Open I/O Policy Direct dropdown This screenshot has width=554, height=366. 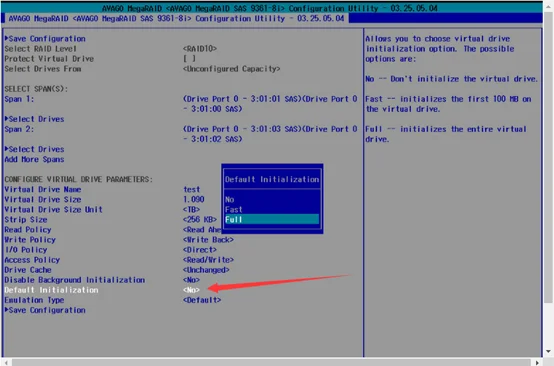pyautogui.click(x=200, y=250)
